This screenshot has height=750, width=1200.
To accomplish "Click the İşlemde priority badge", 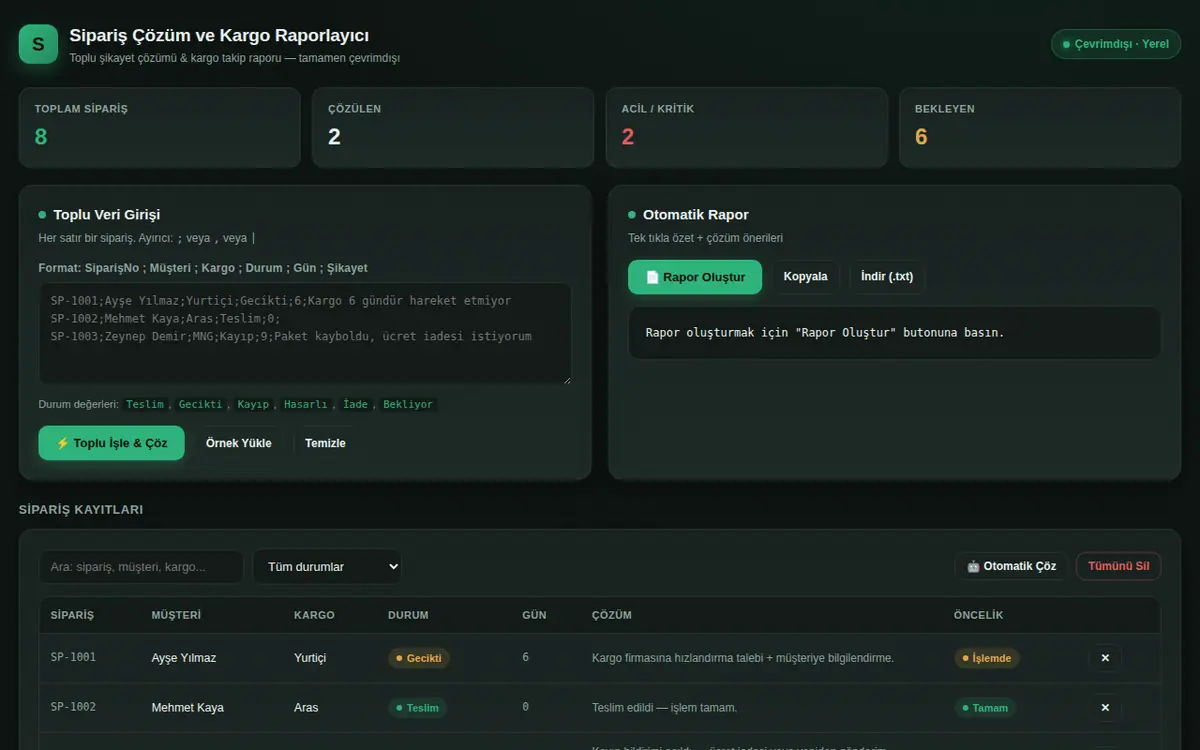I will tap(985, 658).
